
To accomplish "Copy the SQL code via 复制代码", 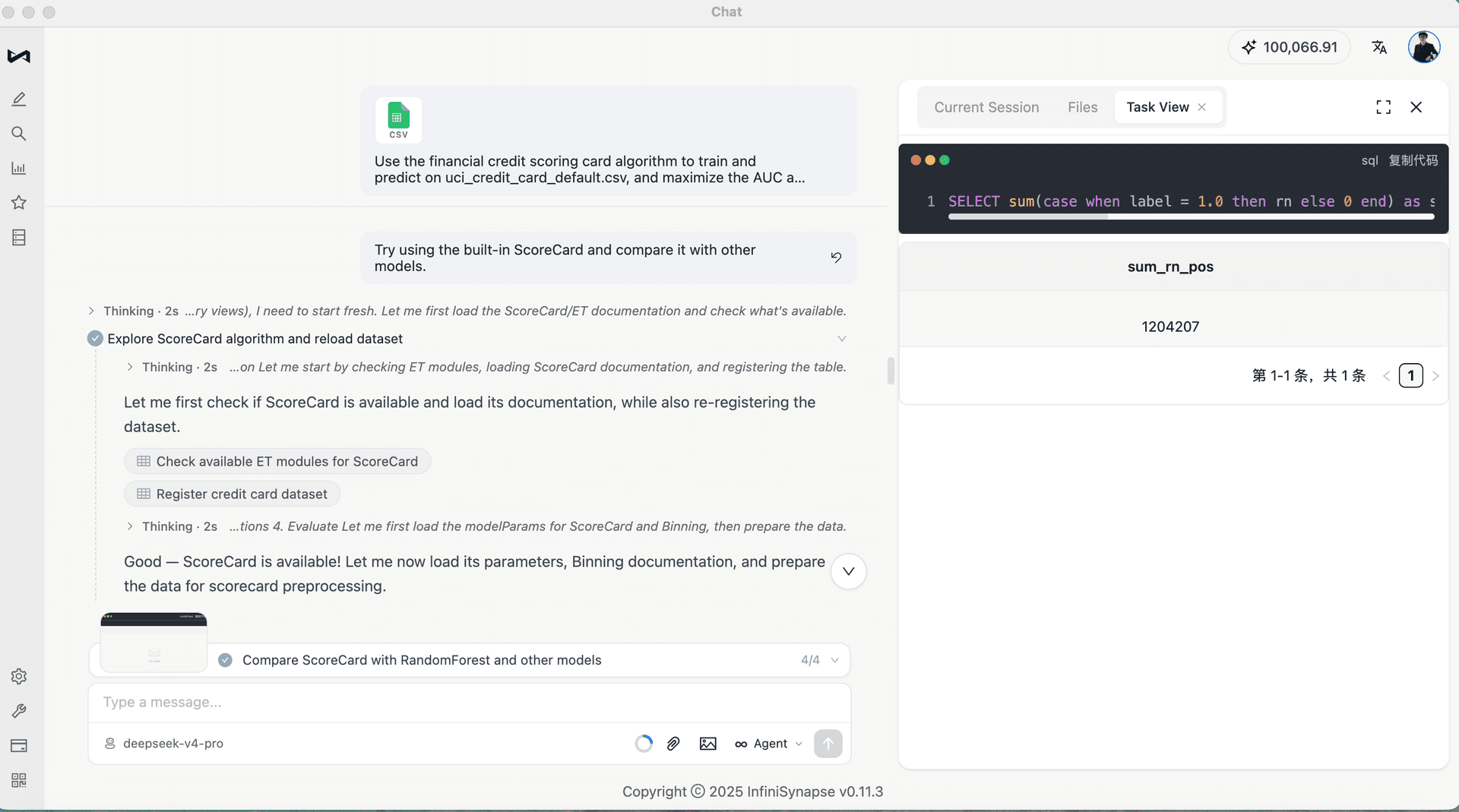I will [1413, 160].
